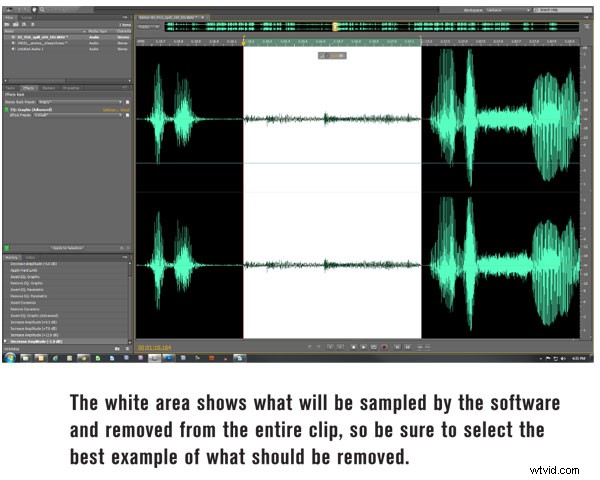This screenshot has height=480, width=600.
Task: Open Windows Start menu orb
Action: pyautogui.click(x=9, y=358)
